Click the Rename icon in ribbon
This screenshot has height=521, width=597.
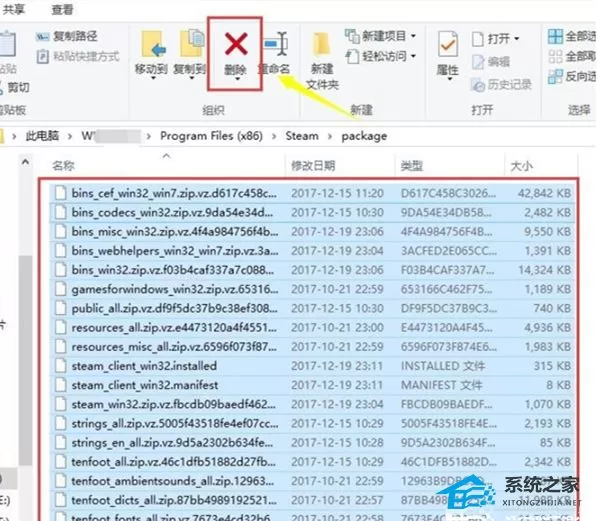(276, 44)
